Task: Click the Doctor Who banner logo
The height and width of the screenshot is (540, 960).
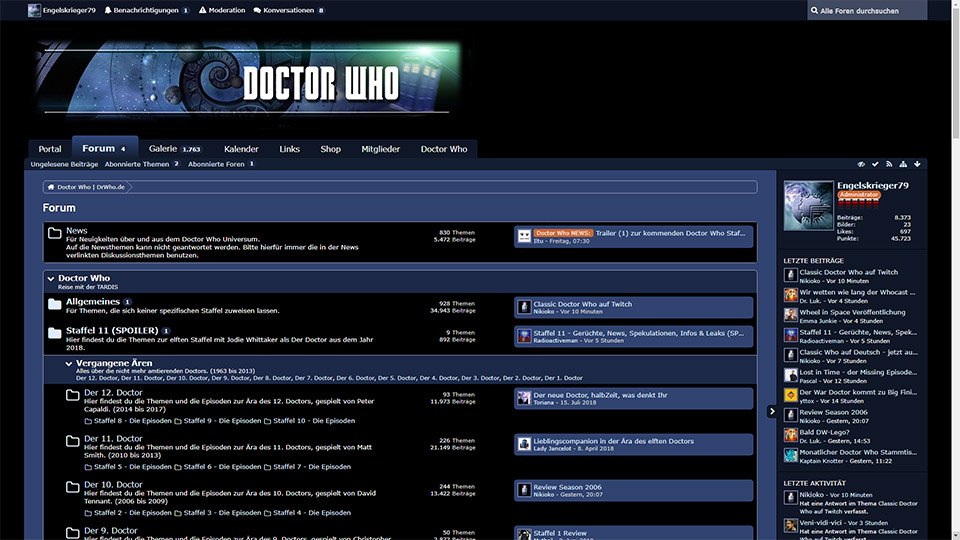Action: coord(248,78)
